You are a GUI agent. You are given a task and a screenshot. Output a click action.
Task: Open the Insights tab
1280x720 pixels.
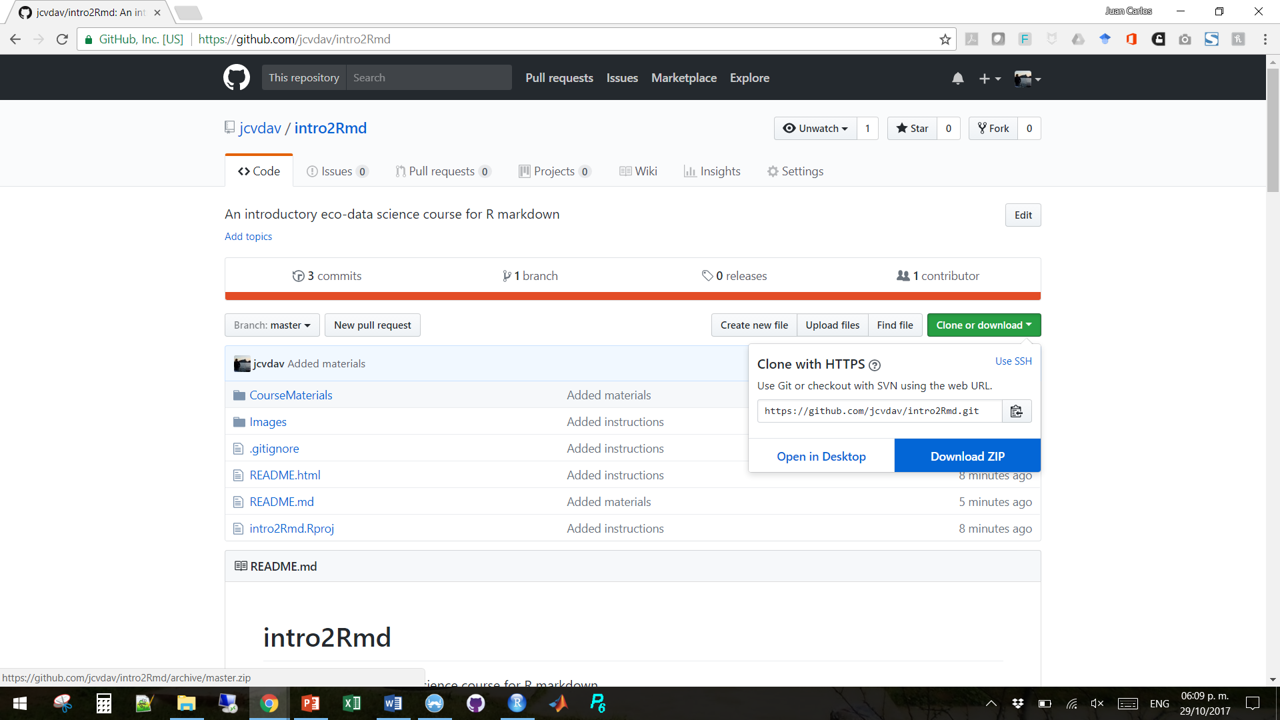(712, 171)
